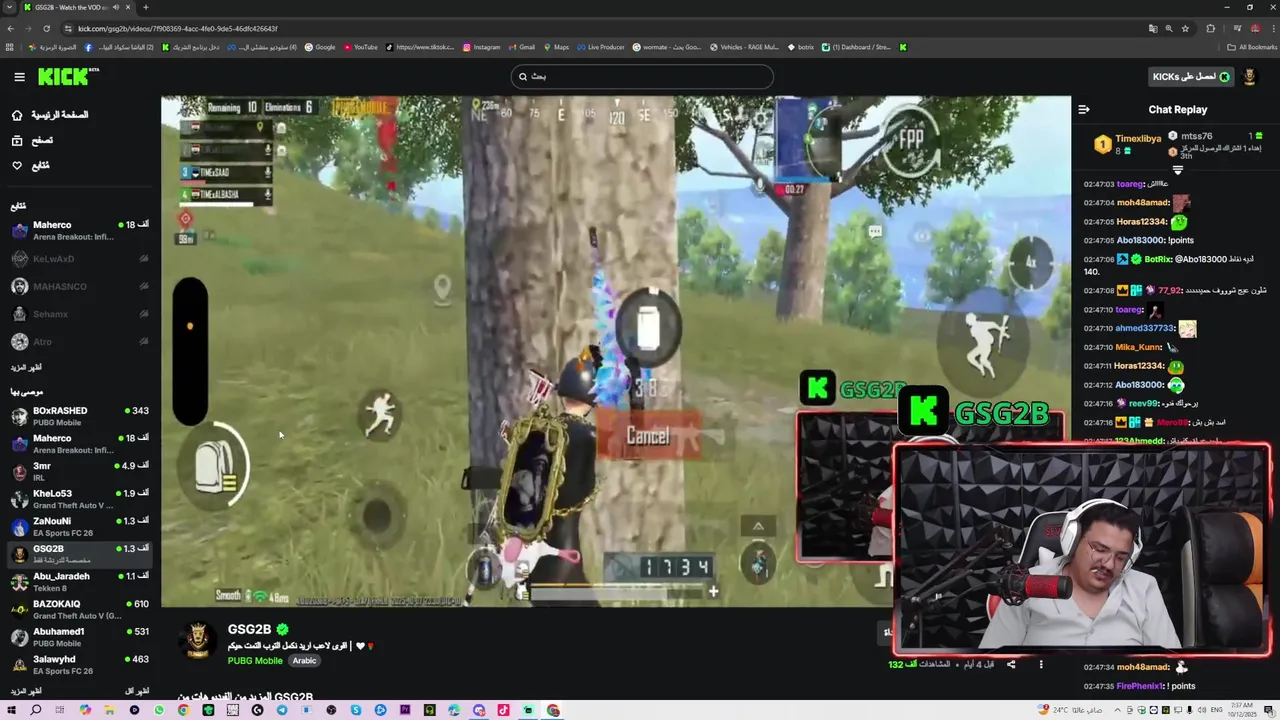Click the Arabic language tag
Viewport: 1280px width, 720px height.
tap(304, 661)
